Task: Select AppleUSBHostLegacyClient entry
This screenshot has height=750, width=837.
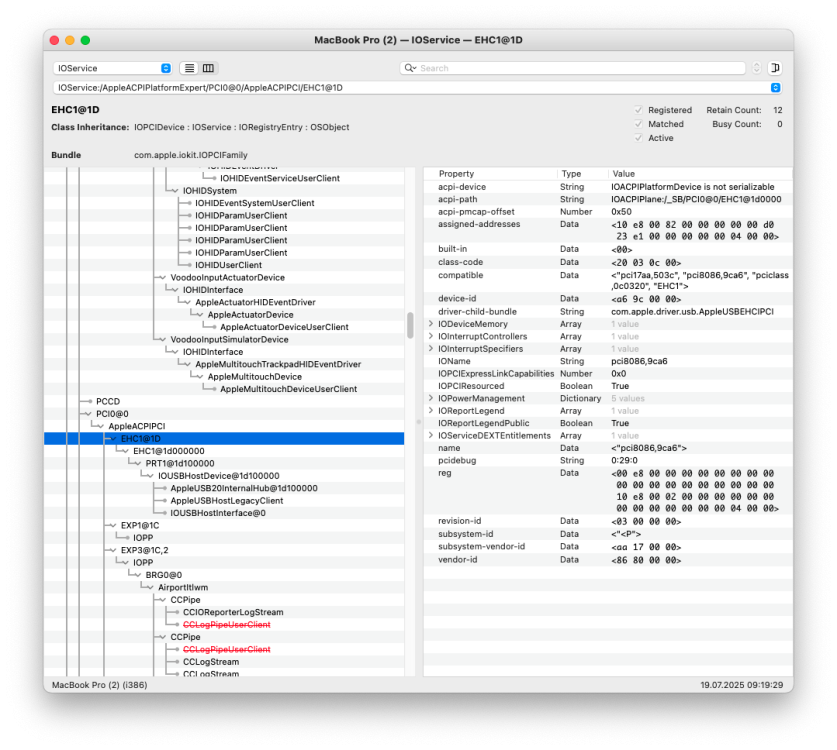Action: point(227,501)
